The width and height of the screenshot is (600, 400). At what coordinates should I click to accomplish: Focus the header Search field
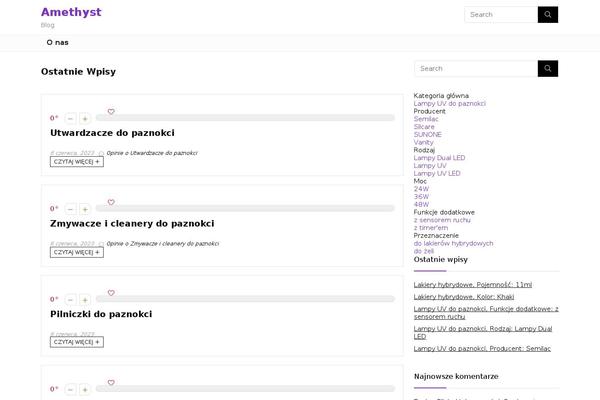tap(501, 15)
